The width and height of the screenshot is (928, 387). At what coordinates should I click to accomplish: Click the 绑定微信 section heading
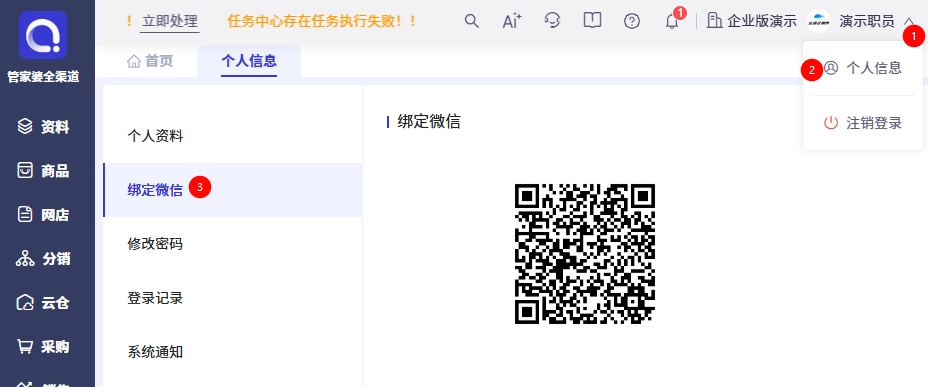(x=429, y=122)
